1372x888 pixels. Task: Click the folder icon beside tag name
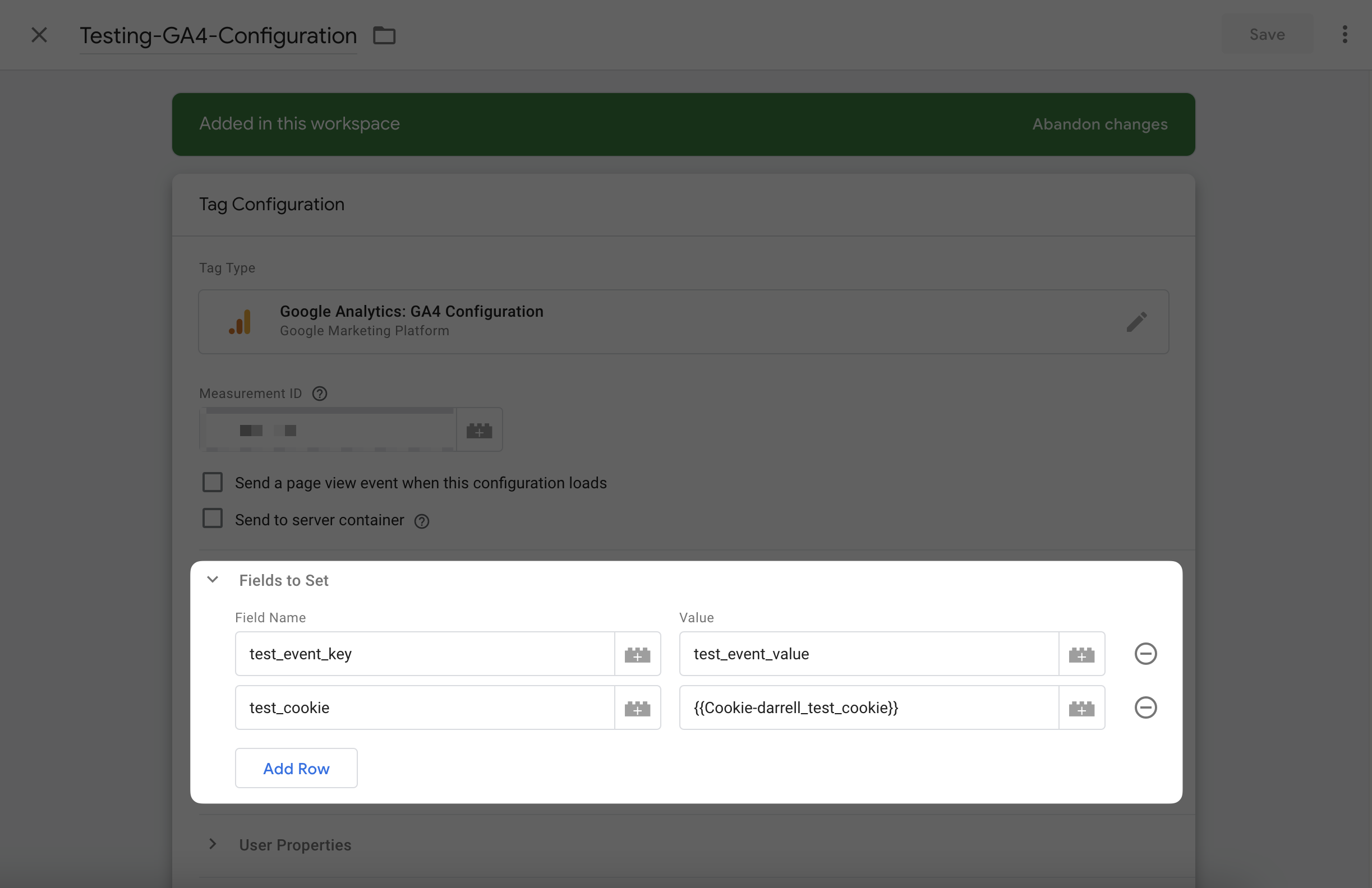(384, 36)
